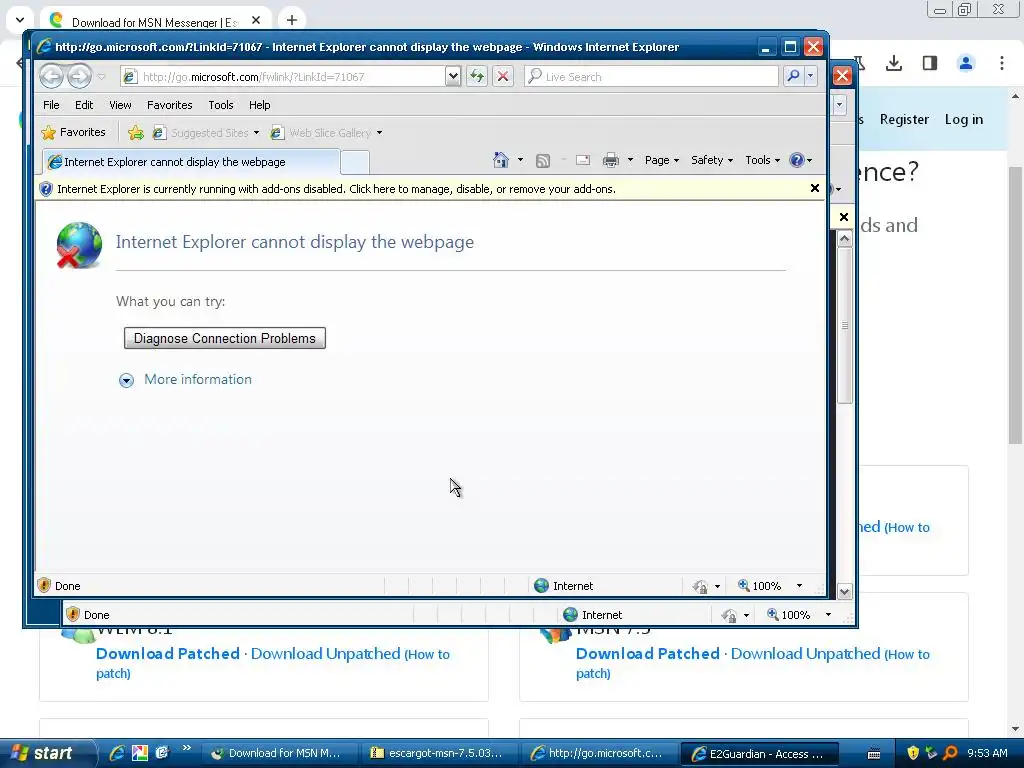
Task: Click WLM 8.1 Download Patched link
Action: click(168, 654)
